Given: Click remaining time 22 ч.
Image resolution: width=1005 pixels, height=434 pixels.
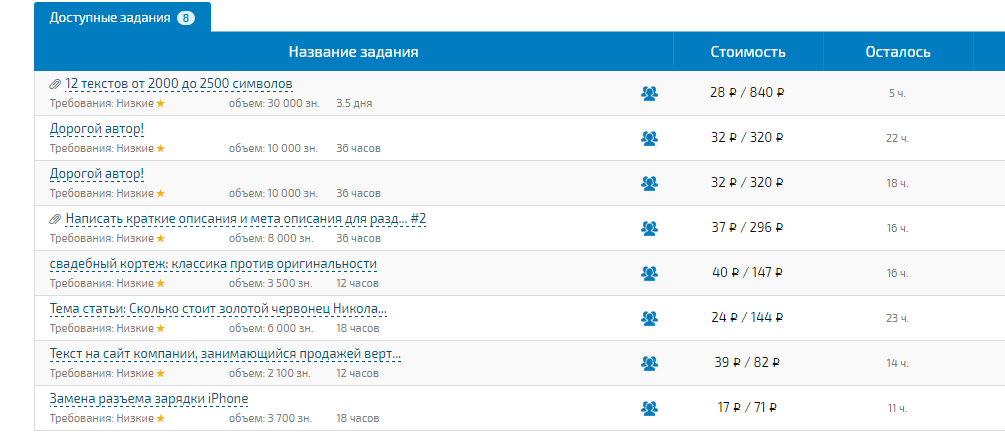Looking at the screenshot, I should click(897, 138).
